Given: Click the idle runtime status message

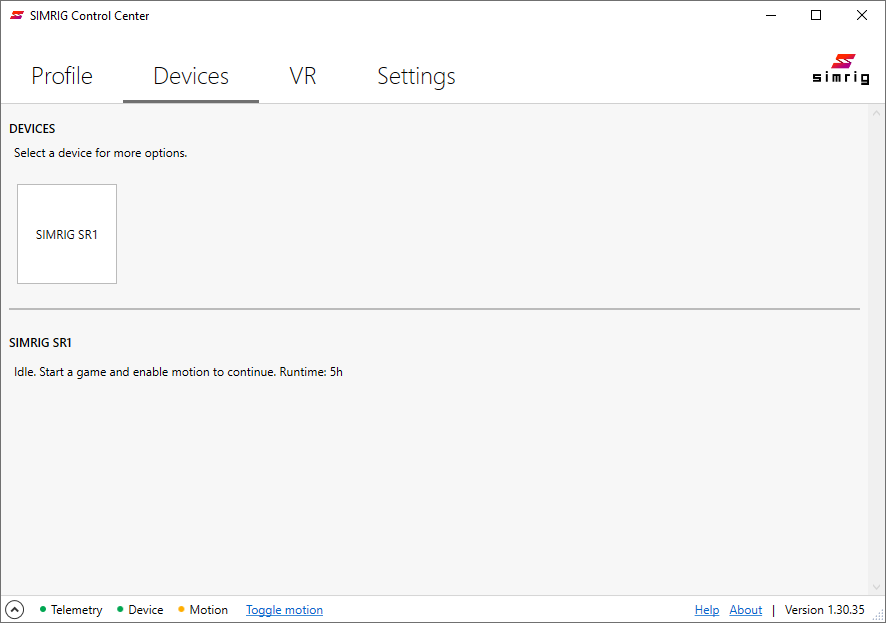Looking at the screenshot, I should tap(178, 371).
